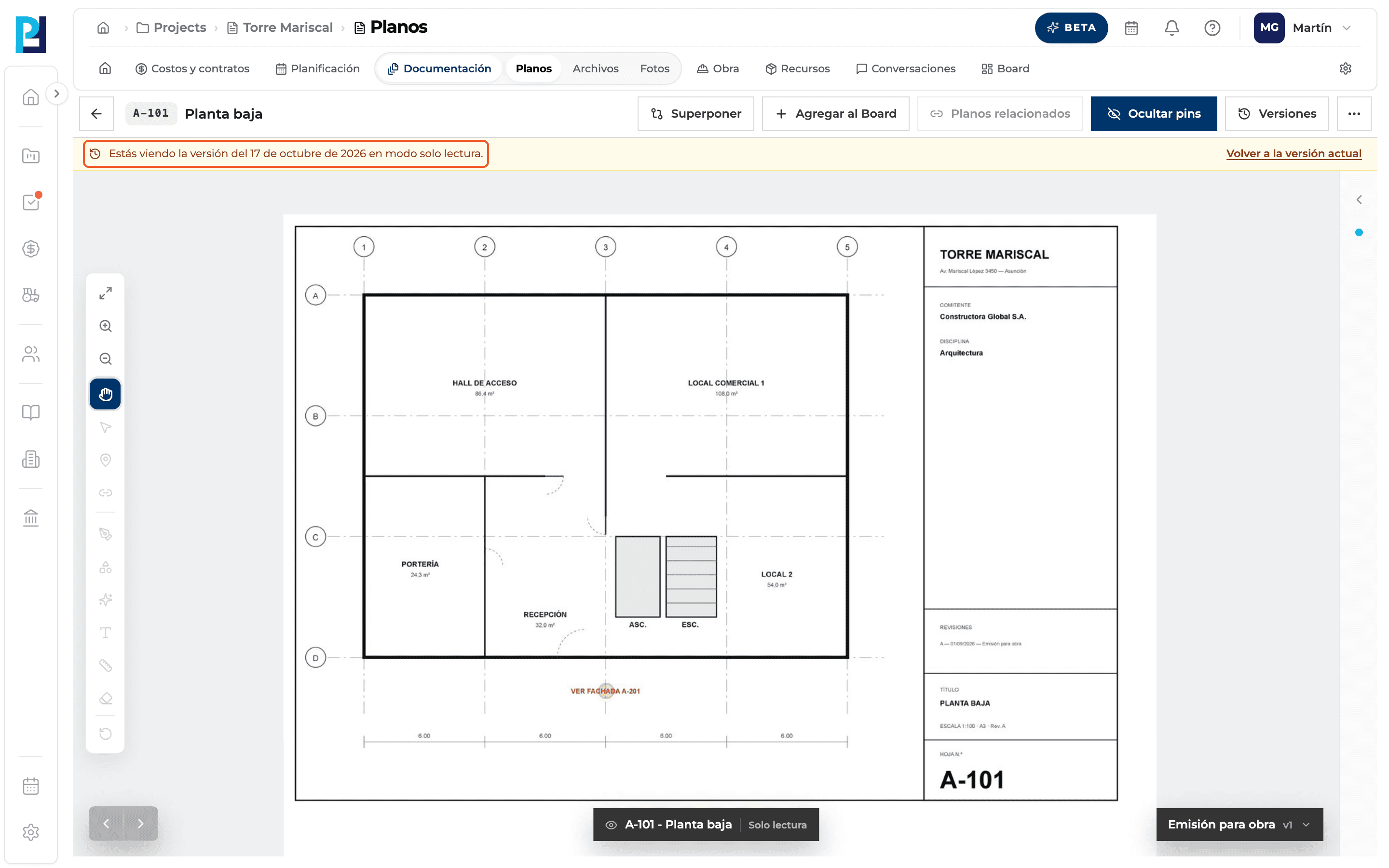
Task: Toggle Ocultar pins visibility
Action: pyautogui.click(x=1153, y=114)
